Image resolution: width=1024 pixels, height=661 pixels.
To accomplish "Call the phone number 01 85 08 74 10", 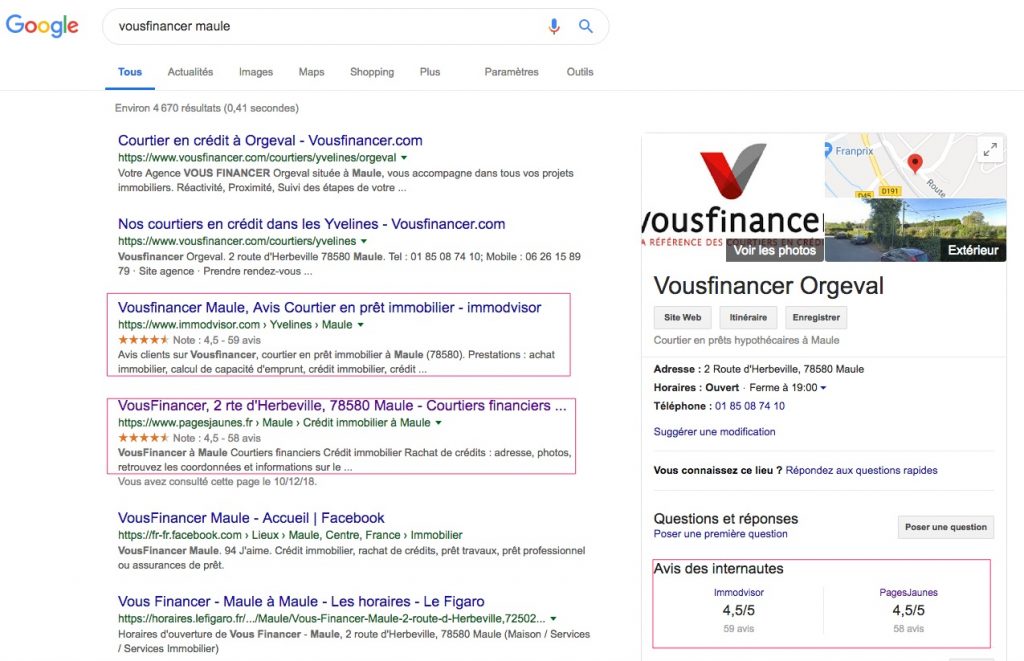I will click(749, 406).
